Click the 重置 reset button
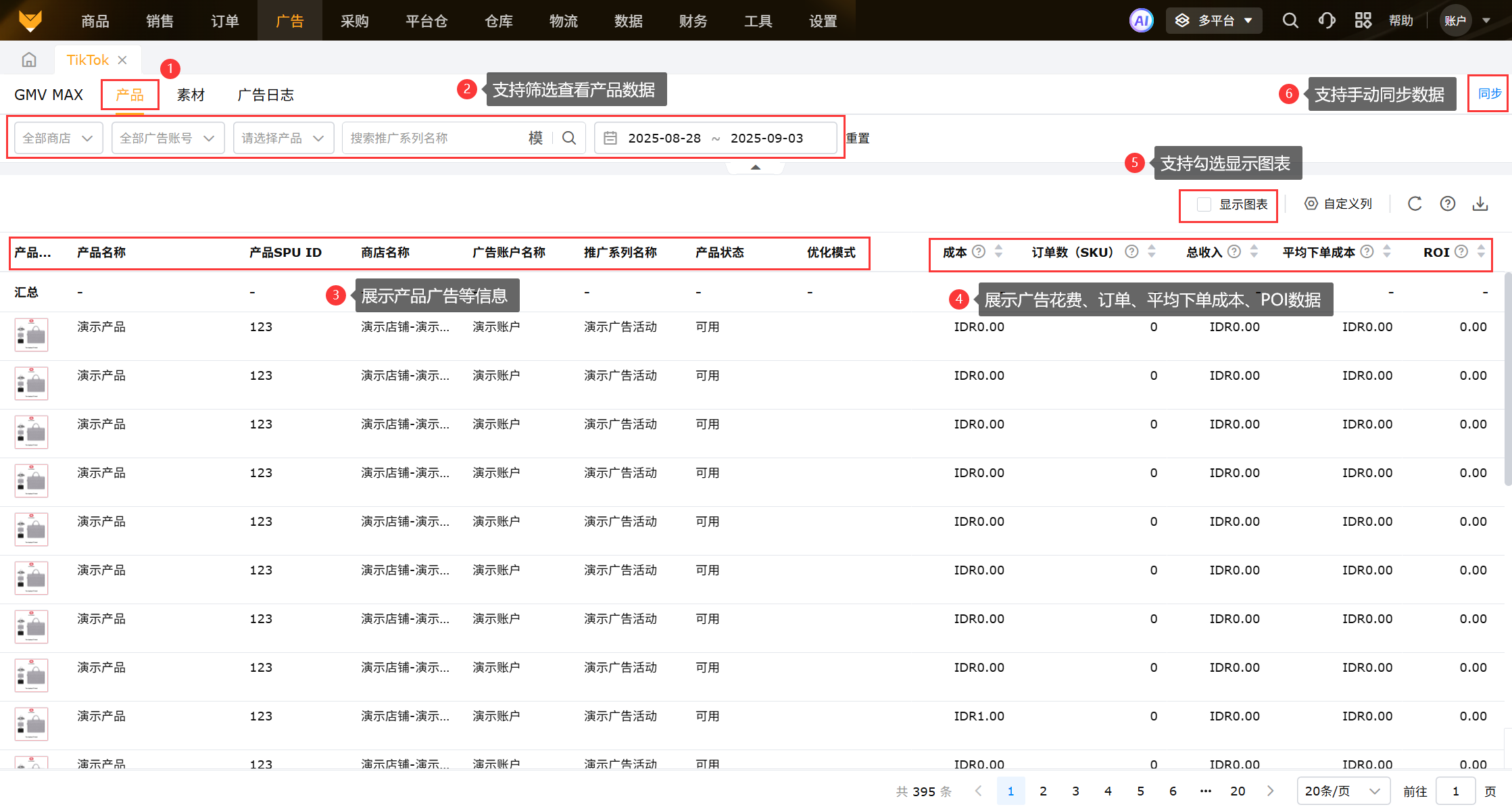The image size is (1512, 809). coord(858,138)
